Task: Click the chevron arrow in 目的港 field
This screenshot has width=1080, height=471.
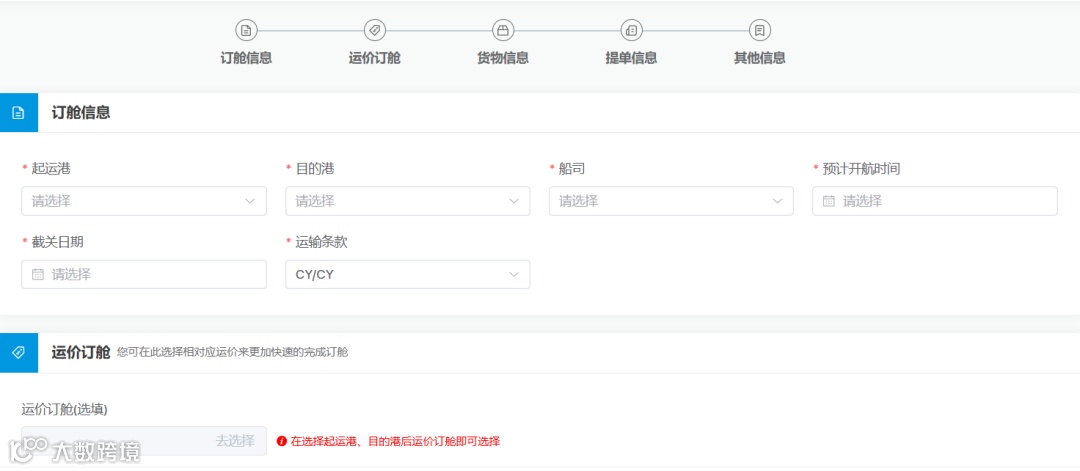Action: 514,201
